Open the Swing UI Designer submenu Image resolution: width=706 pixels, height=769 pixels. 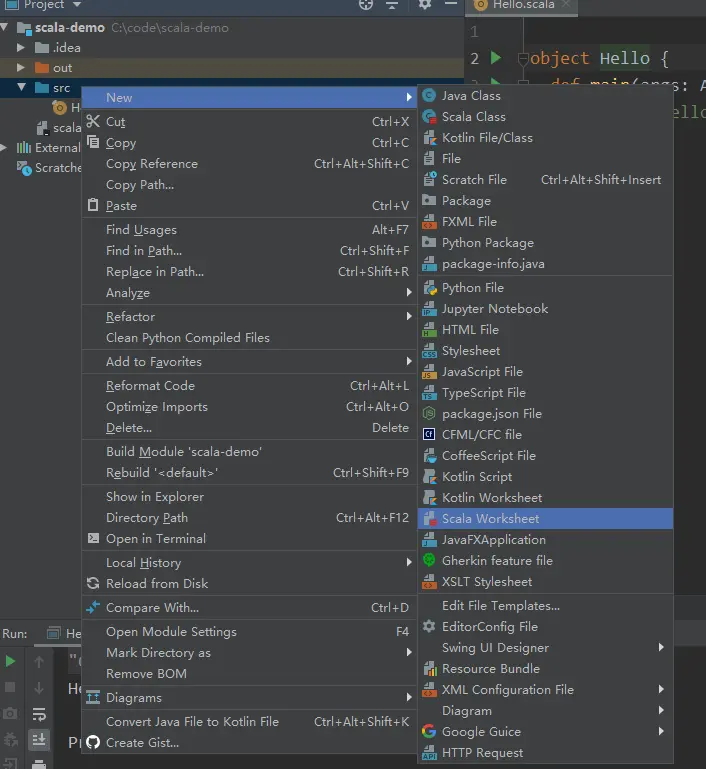545,647
